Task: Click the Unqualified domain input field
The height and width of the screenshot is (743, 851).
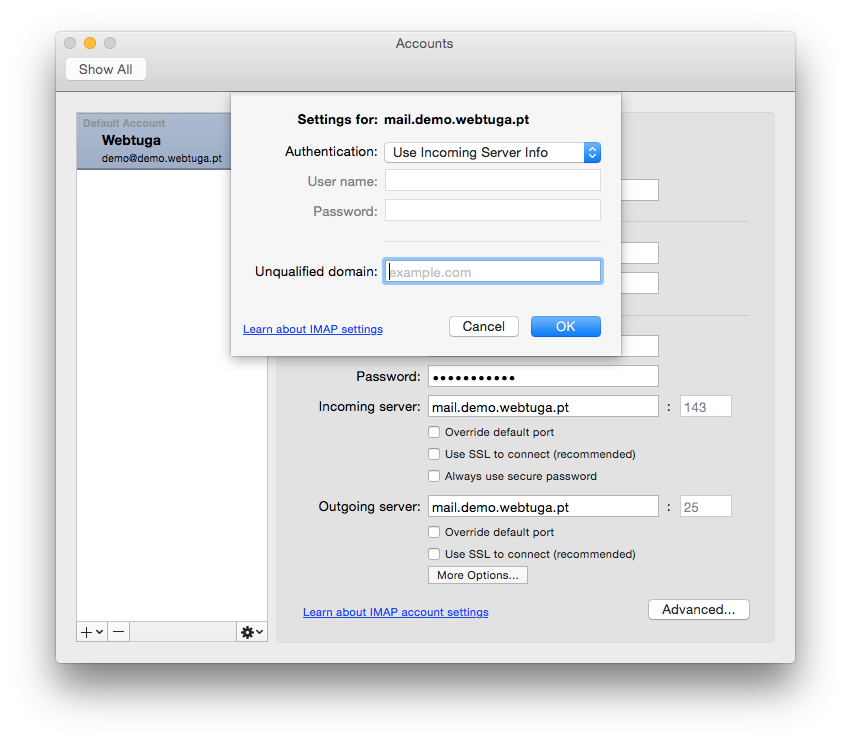Action: pos(492,271)
